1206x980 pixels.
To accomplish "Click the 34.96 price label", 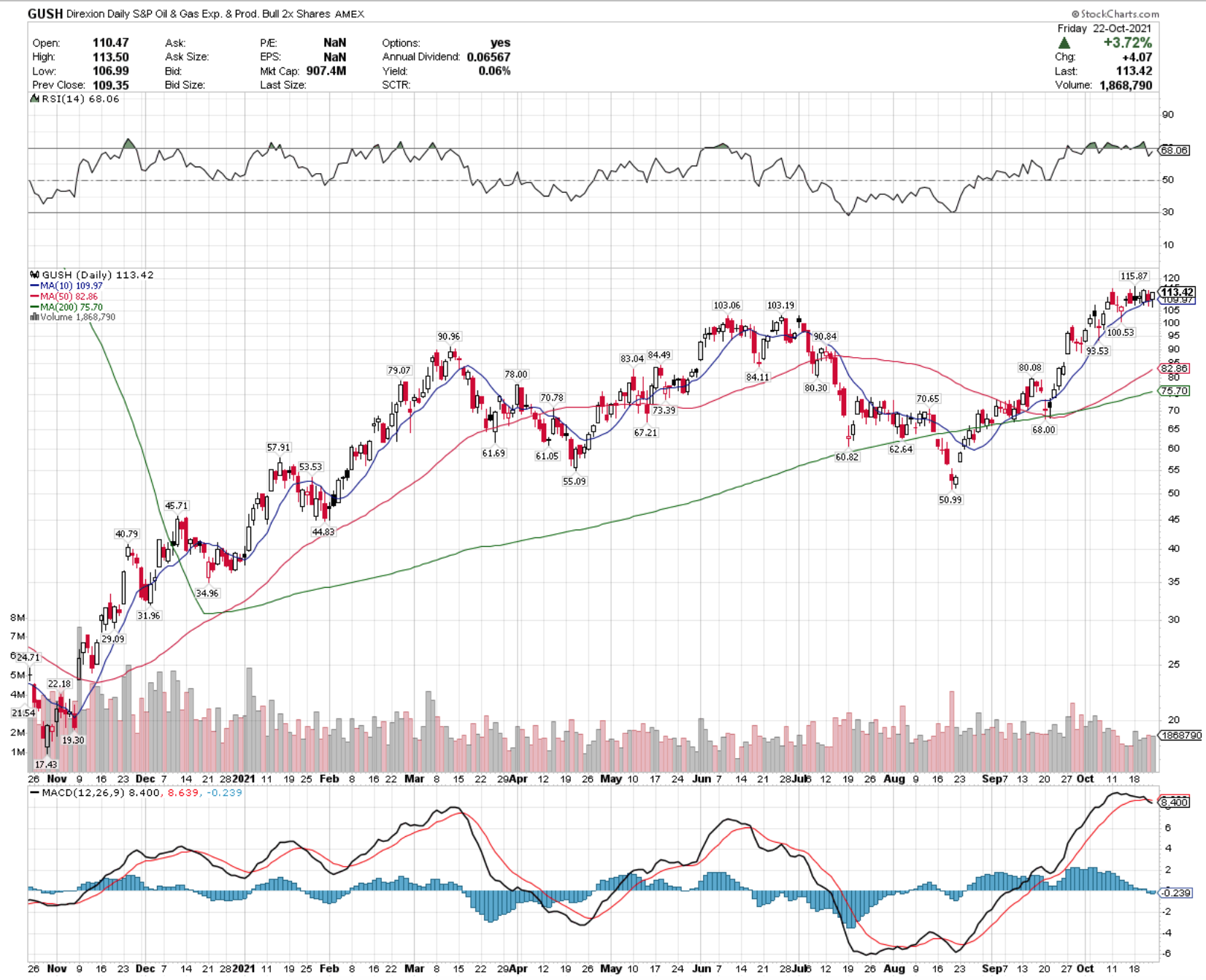I will (207, 594).
